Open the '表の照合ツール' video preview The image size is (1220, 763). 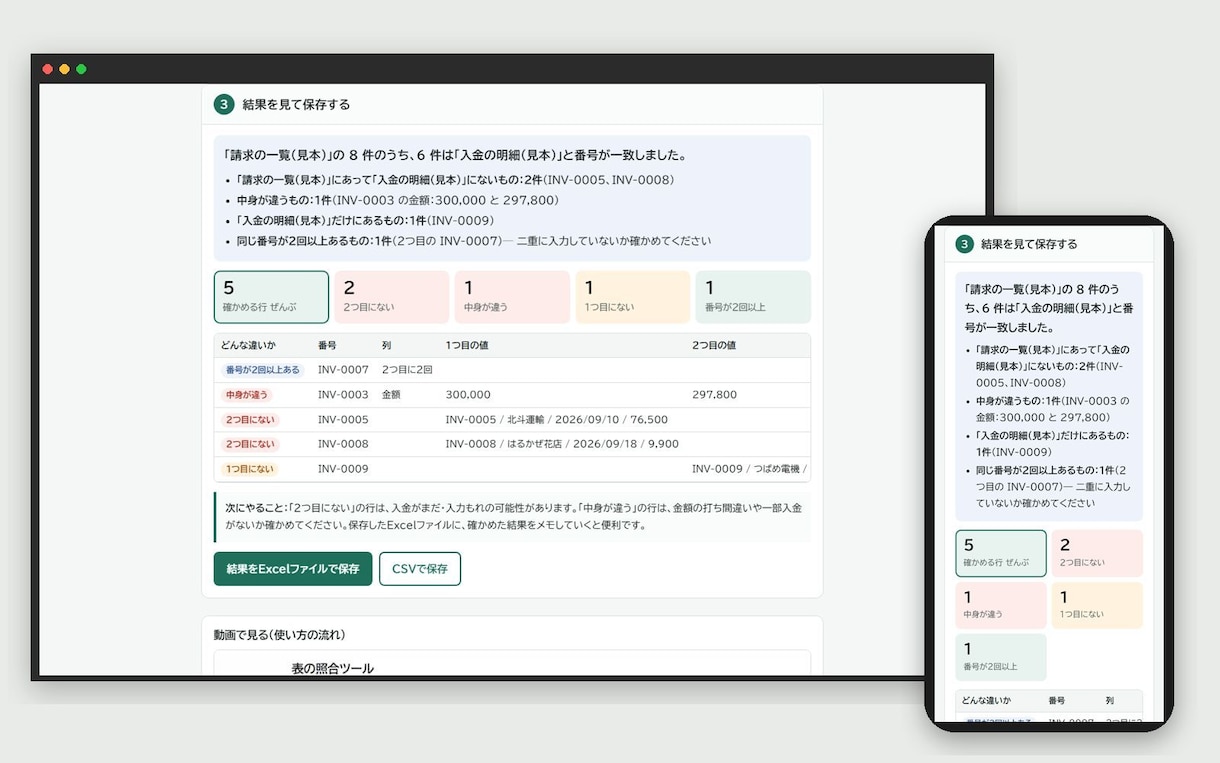point(512,663)
